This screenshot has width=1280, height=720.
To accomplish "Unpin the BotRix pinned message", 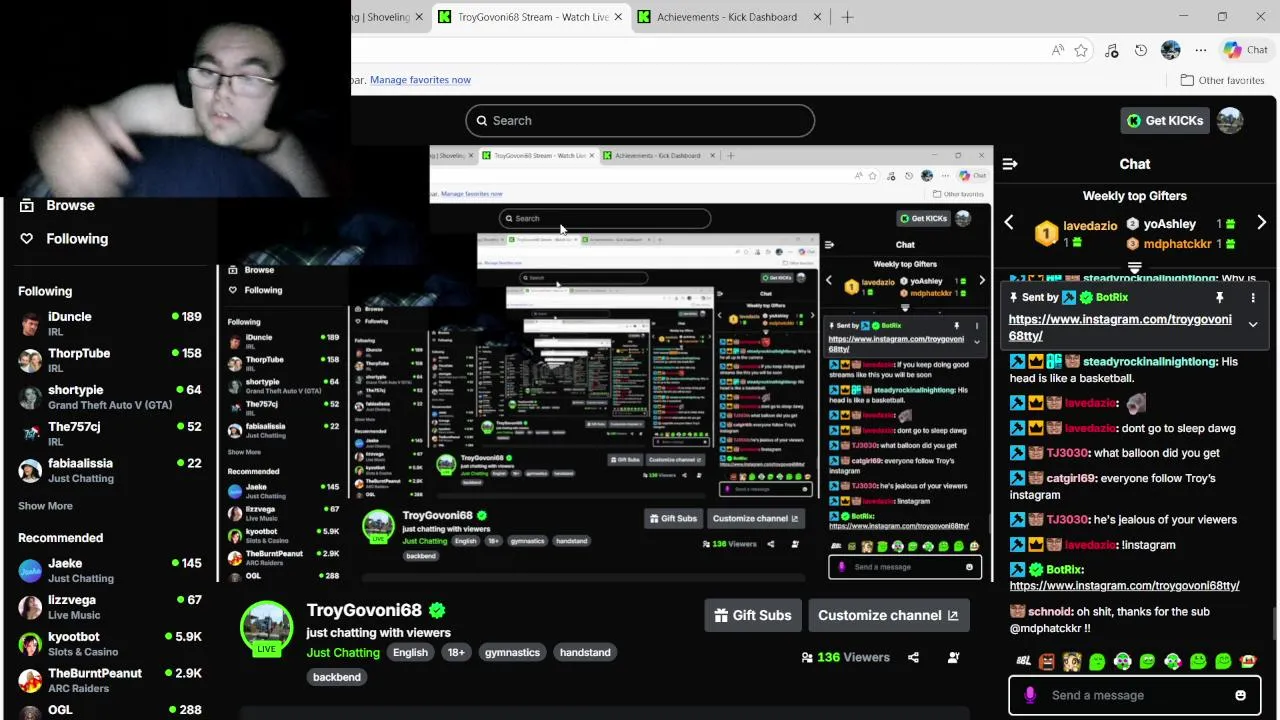I will point(1219,298).
